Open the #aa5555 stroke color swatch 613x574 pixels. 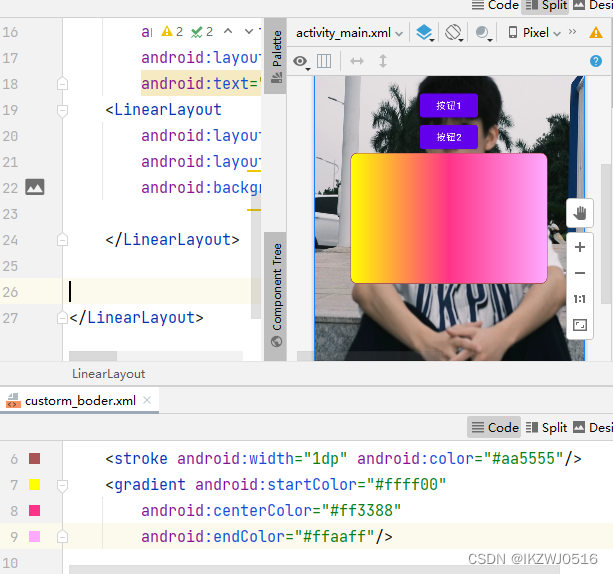click(x=35, y=459)
